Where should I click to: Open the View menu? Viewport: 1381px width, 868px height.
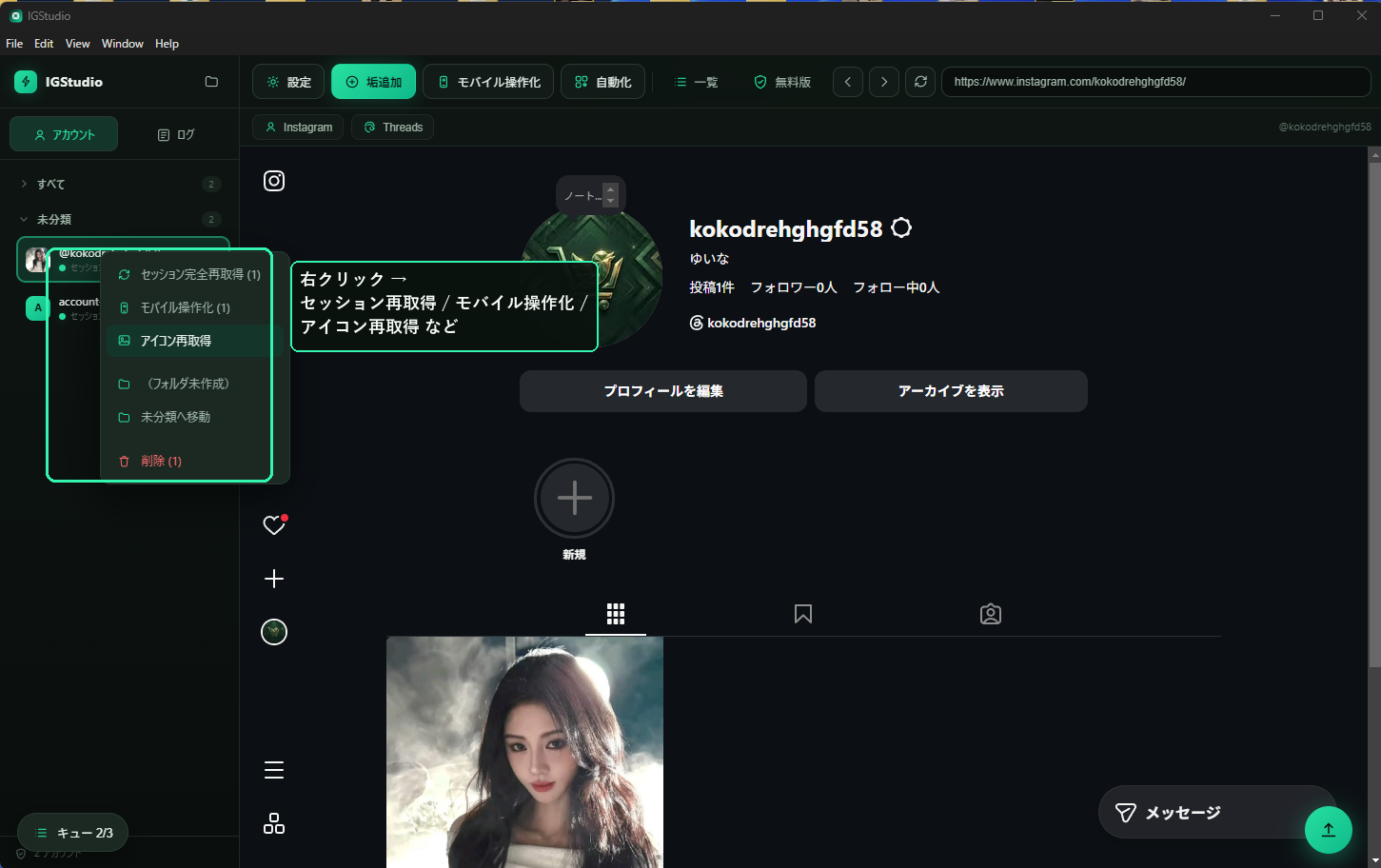[x=78, y=44]
